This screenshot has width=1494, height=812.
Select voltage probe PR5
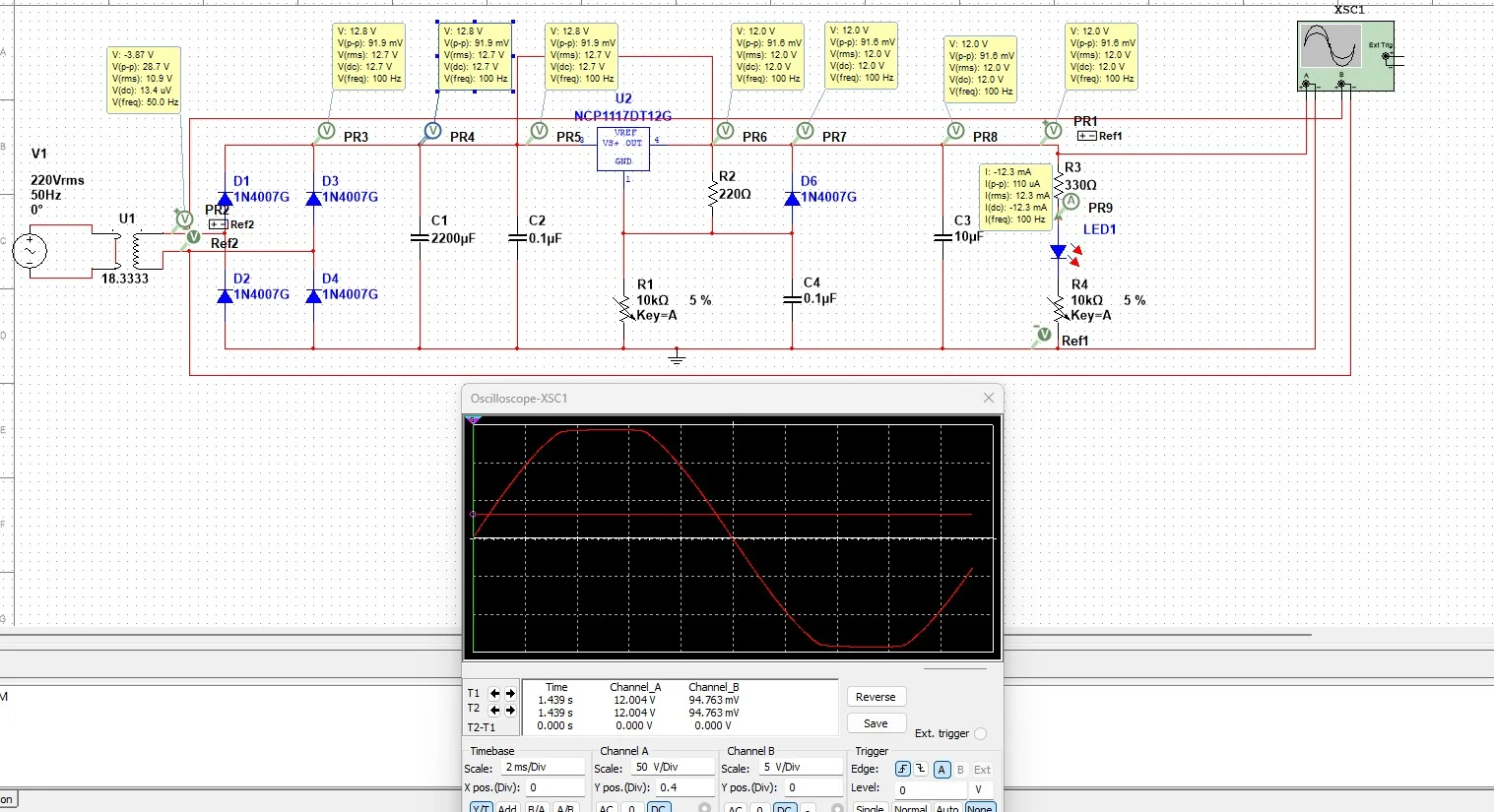click(x=539, y=131)
